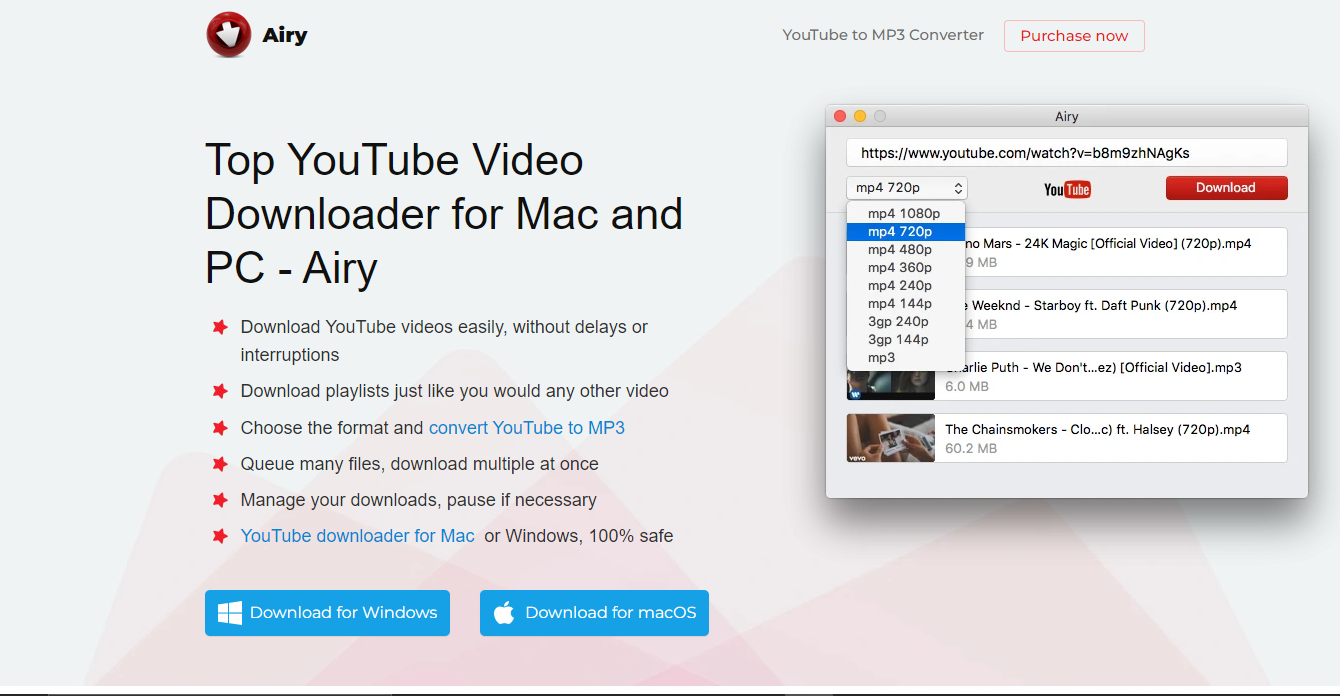Click the star bullet beside Manage your downloads
Image resolution: width=1340 pixels, height=696 pixels.
(220, 500)
